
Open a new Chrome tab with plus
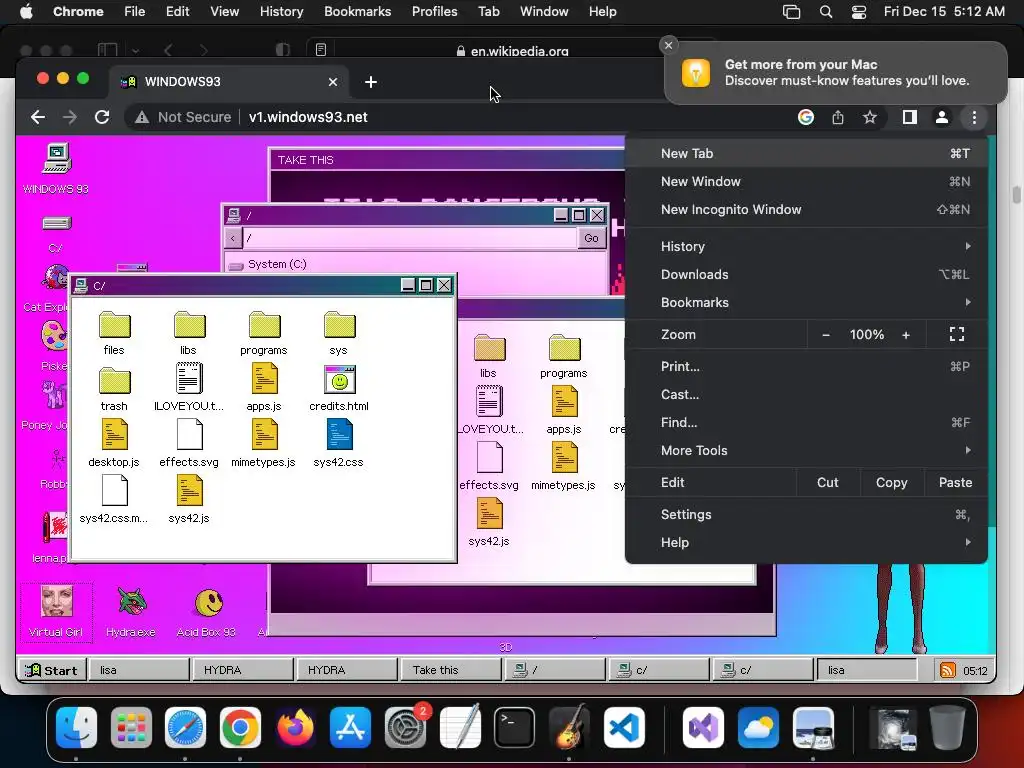point(371,82)
